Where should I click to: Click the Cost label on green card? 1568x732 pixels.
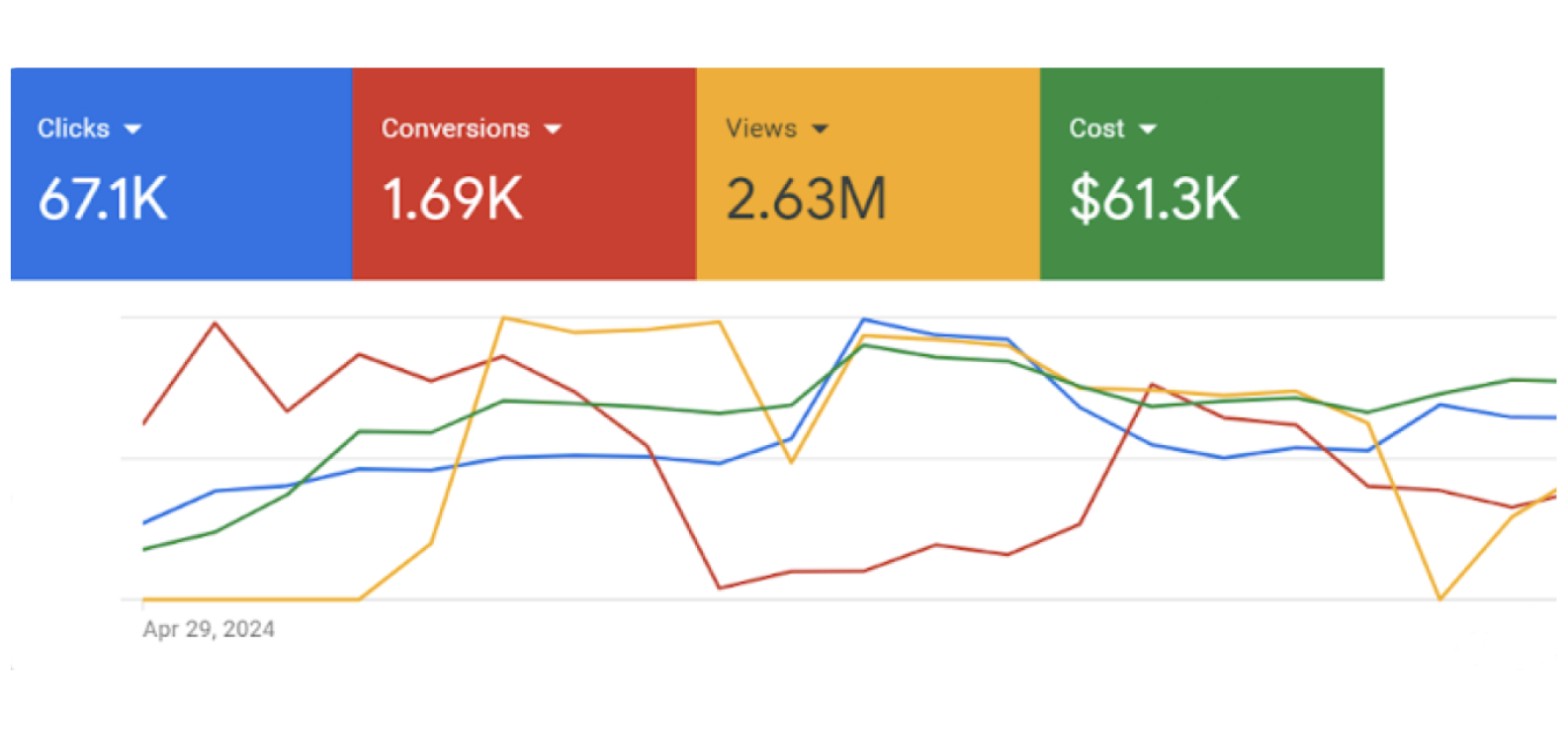tap(1095, 129)
